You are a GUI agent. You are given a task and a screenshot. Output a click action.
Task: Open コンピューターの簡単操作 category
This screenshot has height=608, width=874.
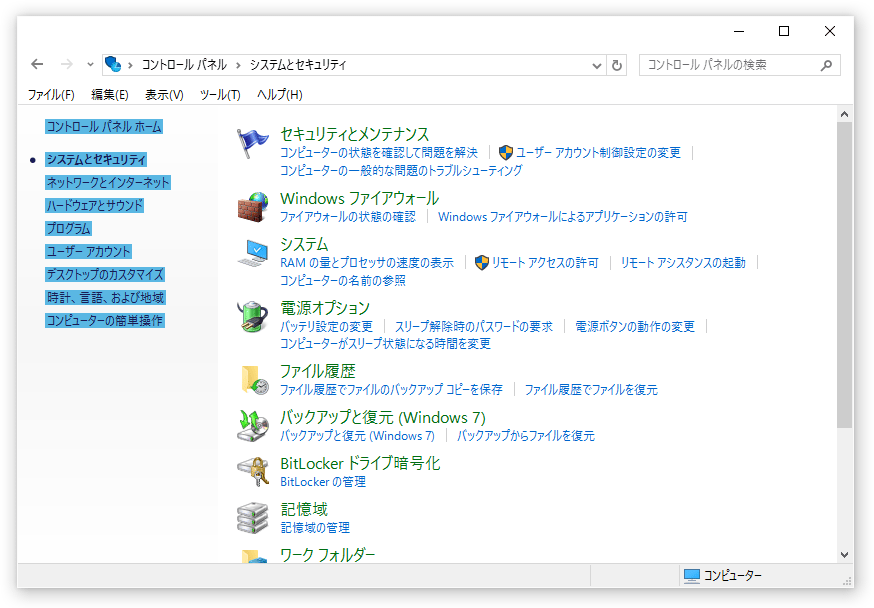[x=105, y=320]
